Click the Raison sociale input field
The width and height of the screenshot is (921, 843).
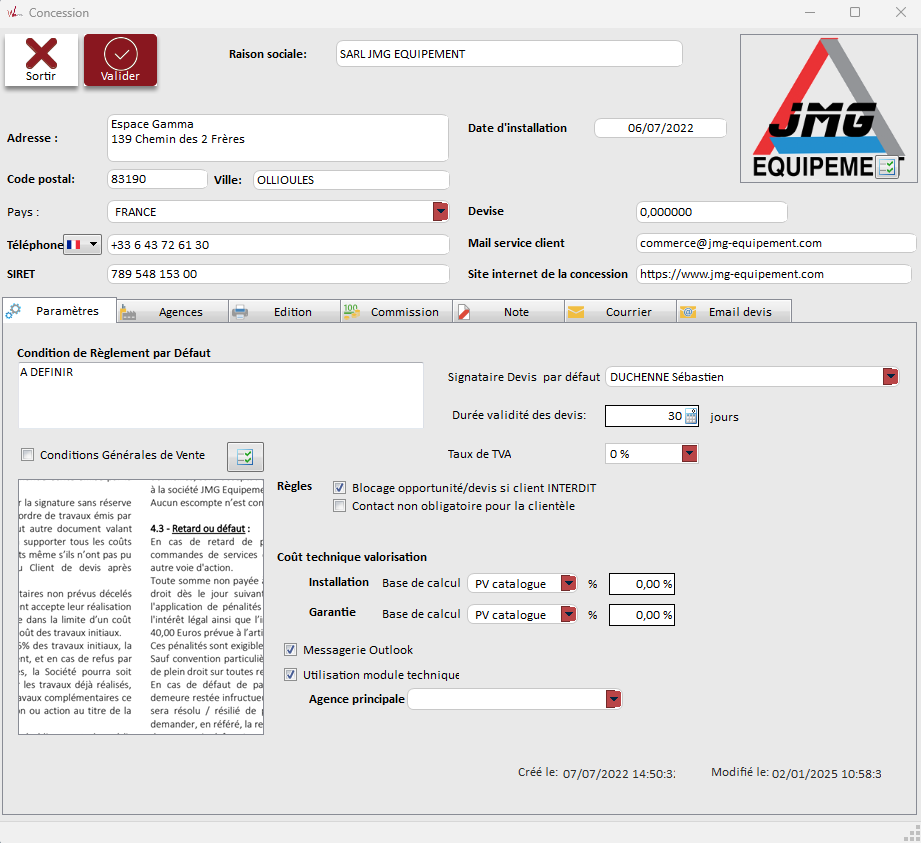click(x=509, y=54)
